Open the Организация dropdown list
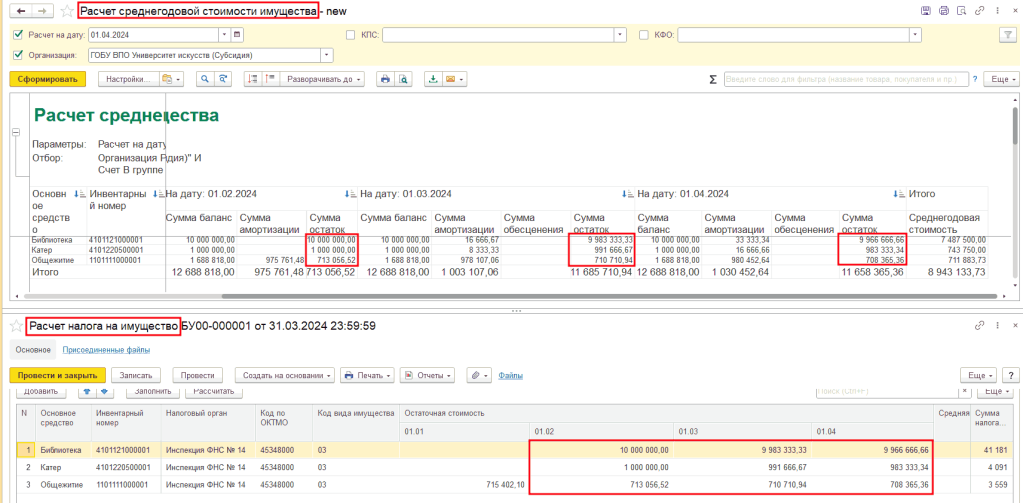Screen dimensions: 1023x503 click(327, 56)
